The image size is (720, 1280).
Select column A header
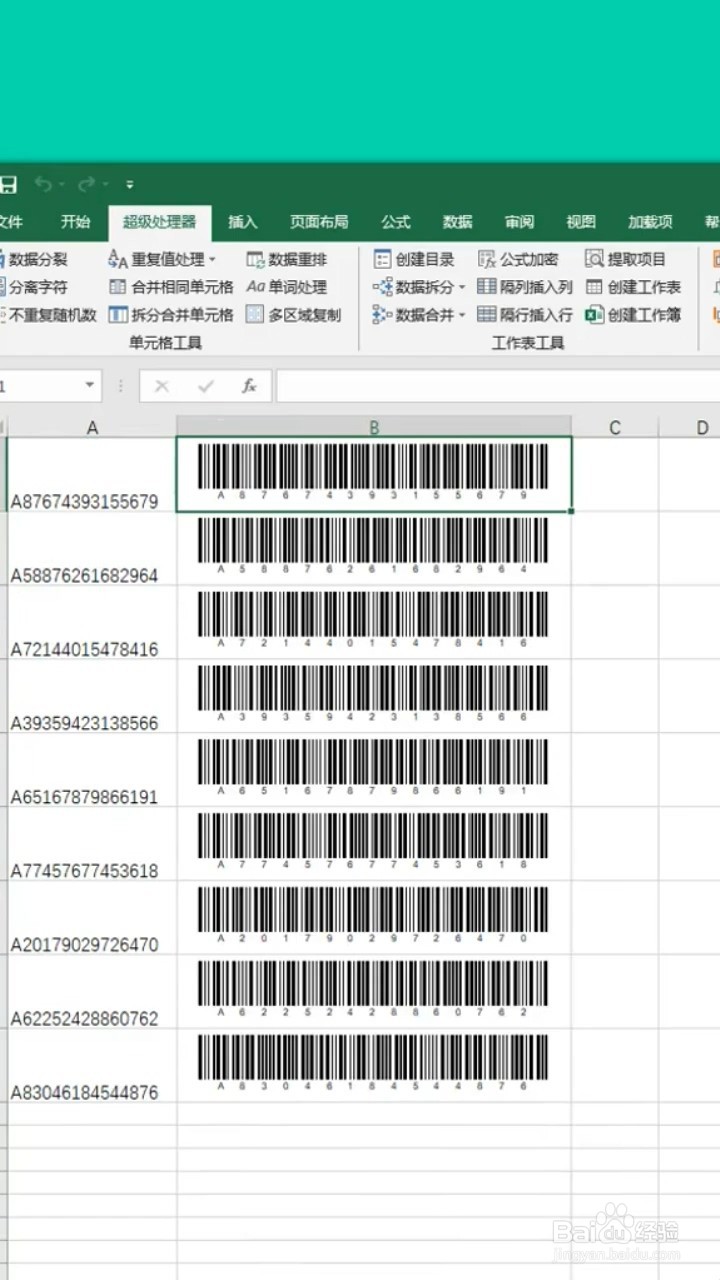(x=92, y=427)
